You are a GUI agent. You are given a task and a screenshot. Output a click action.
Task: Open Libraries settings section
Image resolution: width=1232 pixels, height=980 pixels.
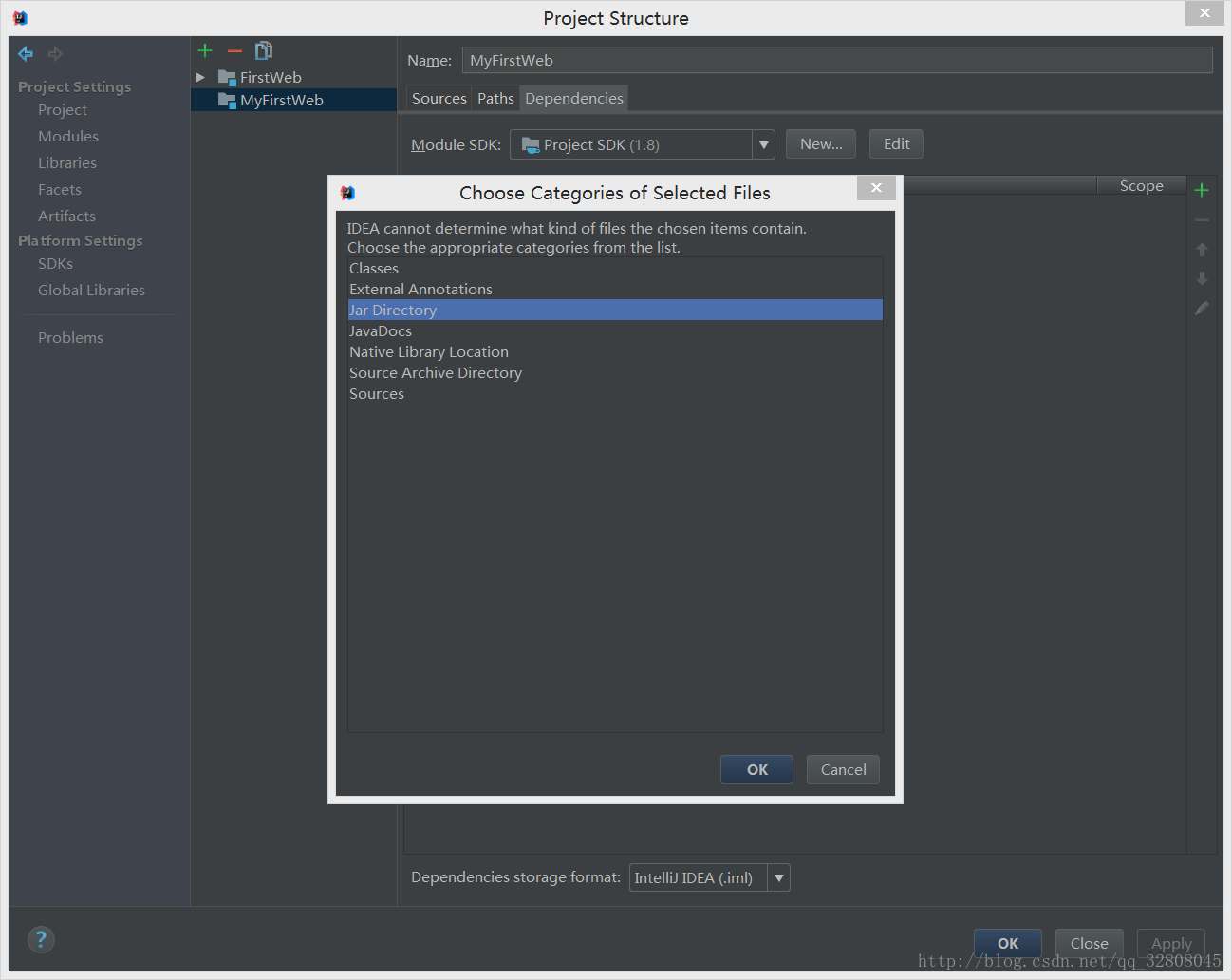click(67, 162)
